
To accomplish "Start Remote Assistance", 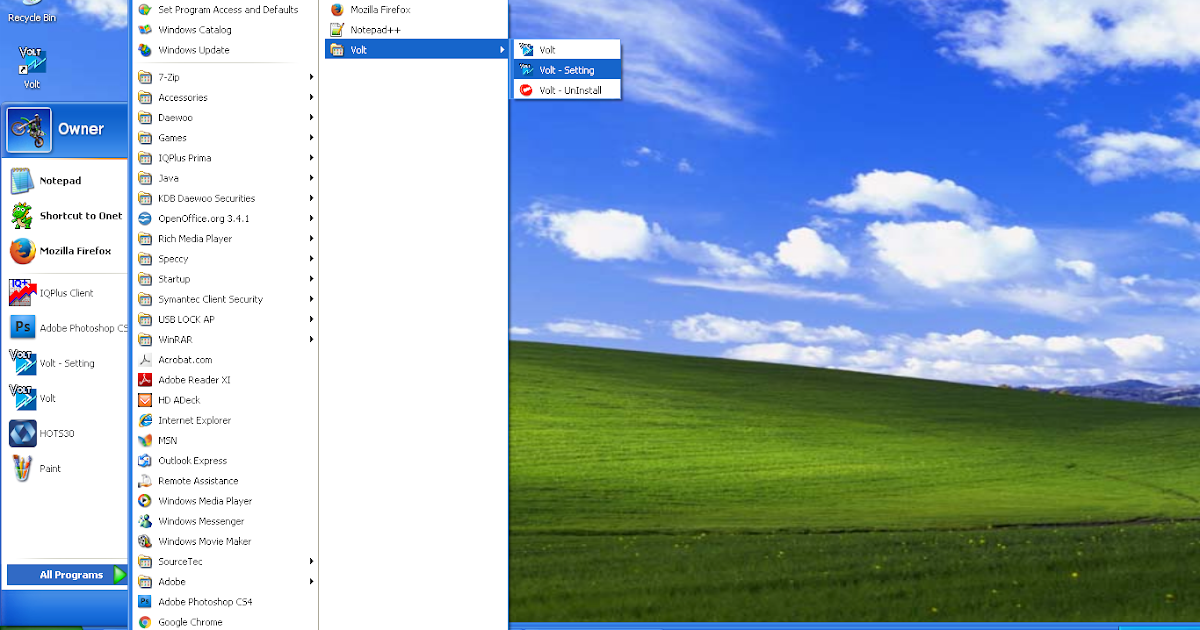I will (225, 481).
